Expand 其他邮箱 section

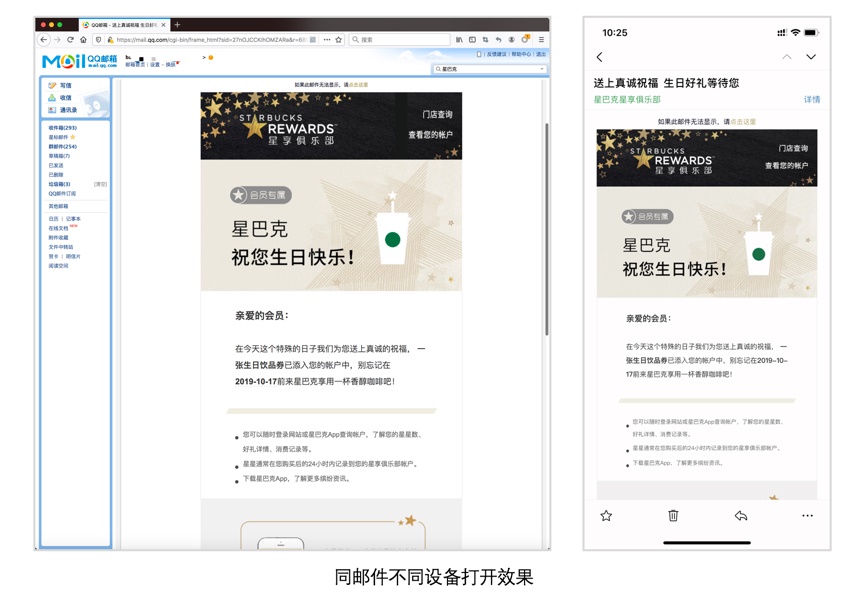[58, 206]
